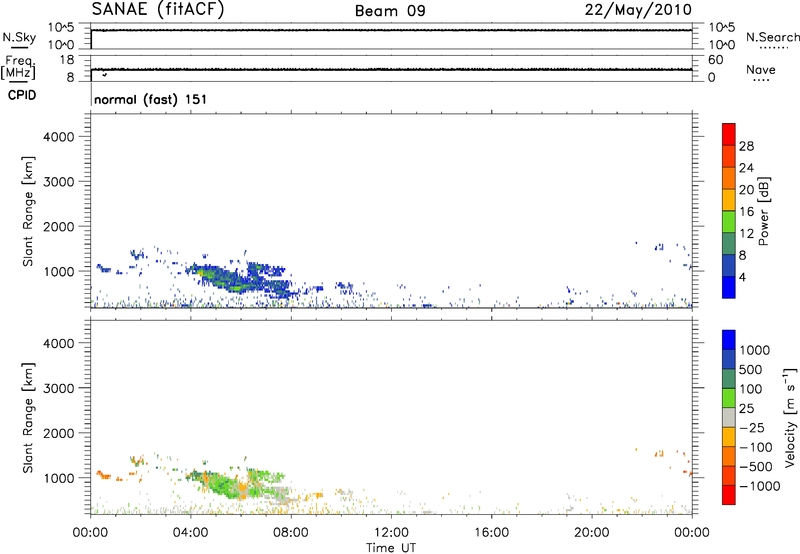This screenshot has width=800, height=554.
Task: Click the -1000 value on the velocity scale
Action: point(759,486)
